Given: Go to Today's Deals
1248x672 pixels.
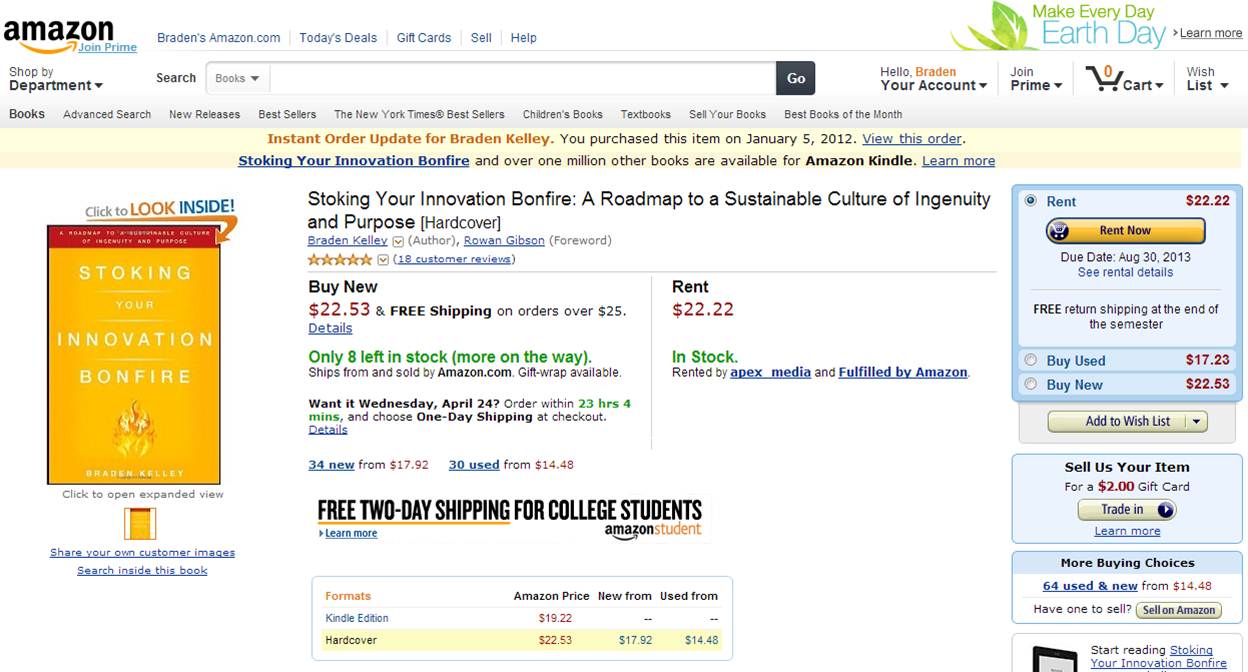Looking at the screenshot, I should 338,38.
